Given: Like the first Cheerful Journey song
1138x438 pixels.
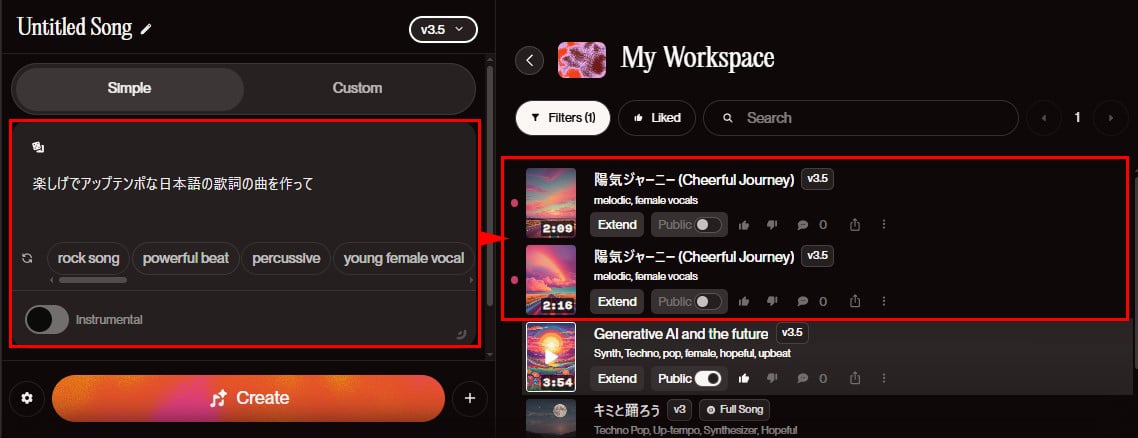Looking at the screenshot, I should tap(744, 225).
